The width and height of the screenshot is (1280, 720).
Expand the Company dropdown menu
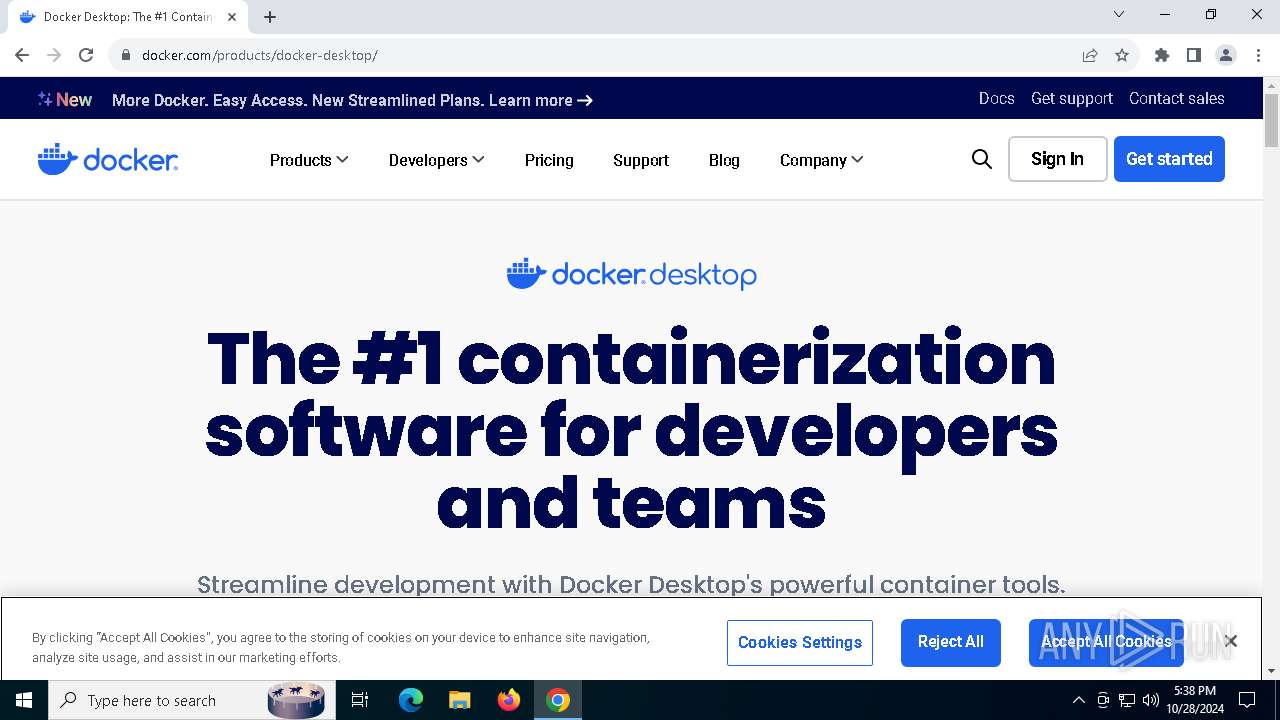tap(821, 160)
